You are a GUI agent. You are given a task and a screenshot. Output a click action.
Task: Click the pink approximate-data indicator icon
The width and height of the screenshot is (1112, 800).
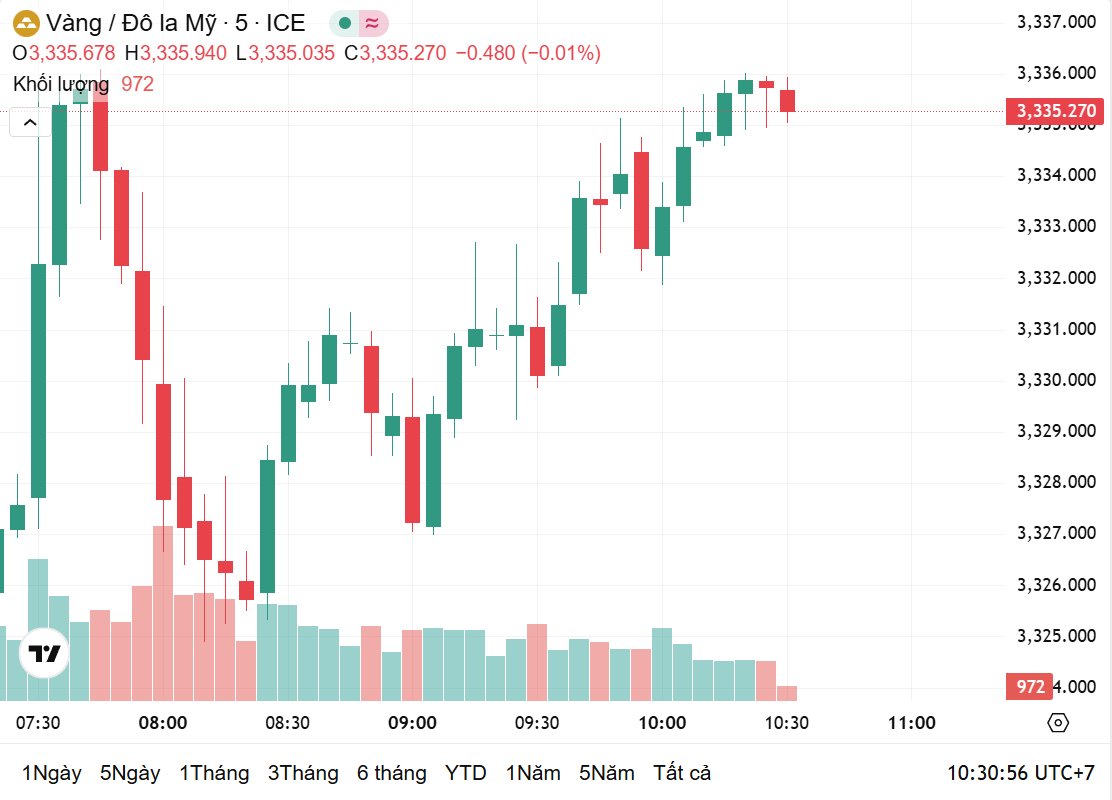point(372,23)
